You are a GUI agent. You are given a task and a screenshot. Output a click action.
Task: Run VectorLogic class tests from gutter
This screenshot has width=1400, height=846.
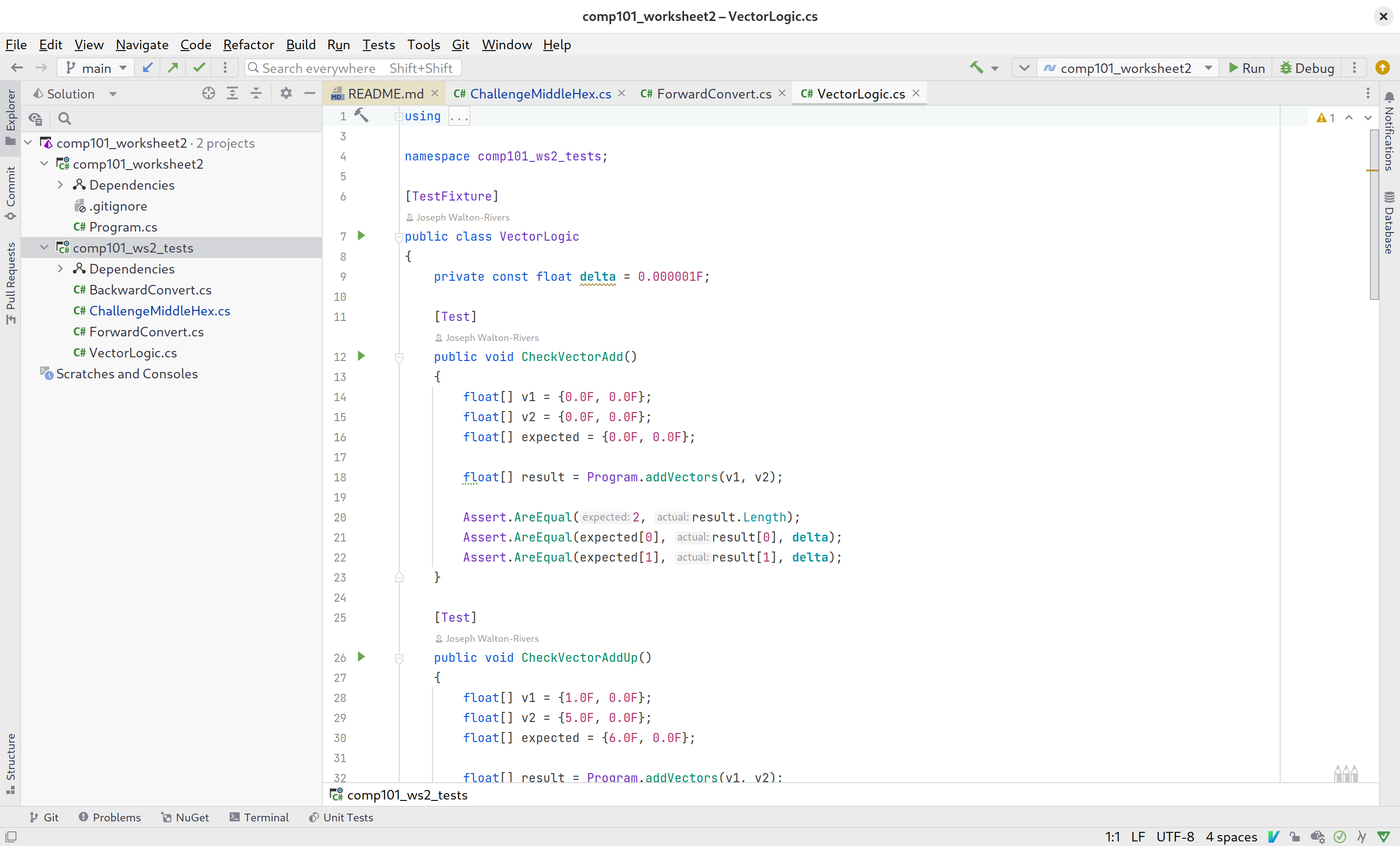point(361,236)
